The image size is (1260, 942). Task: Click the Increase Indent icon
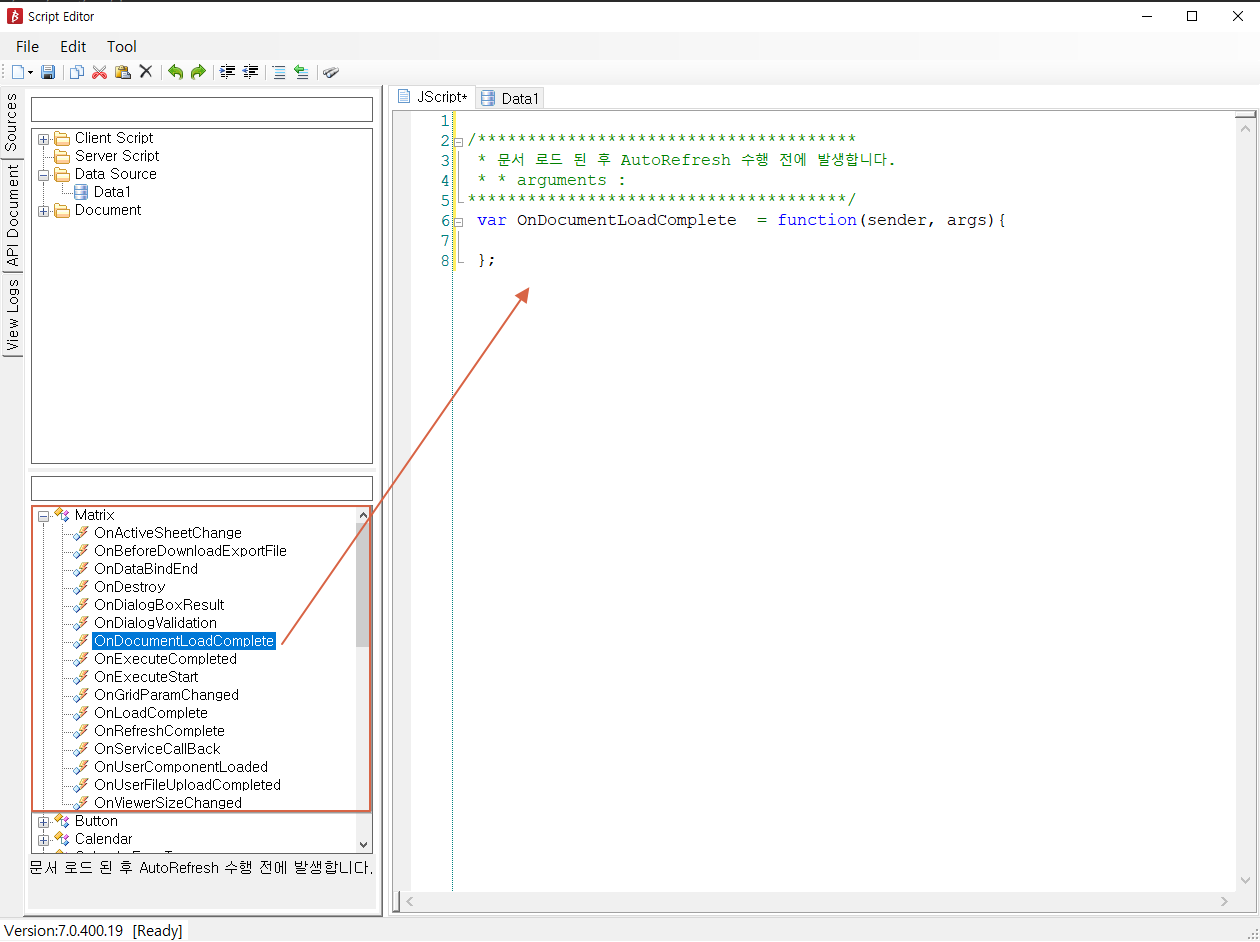tap(228, 72)
